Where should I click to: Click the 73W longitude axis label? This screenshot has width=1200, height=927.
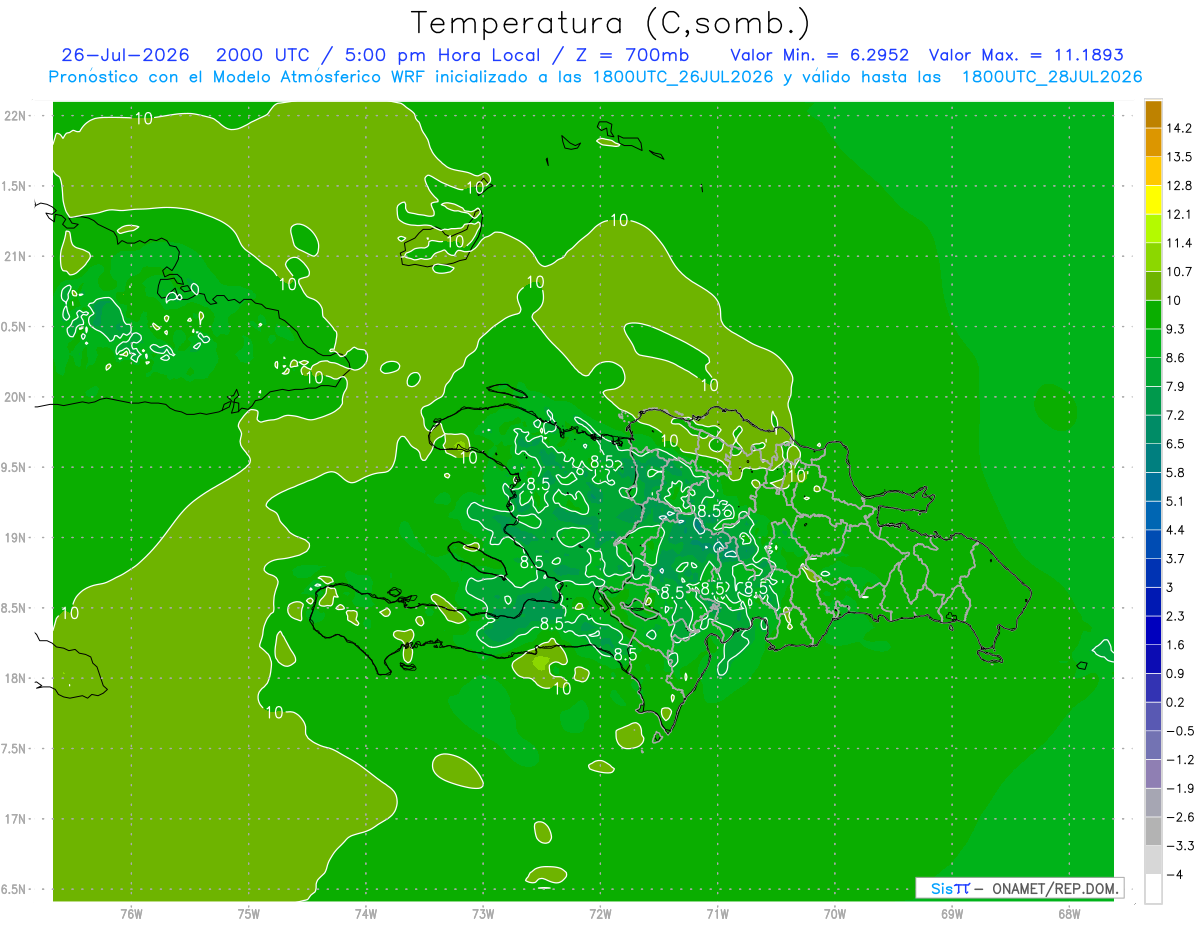483,913
